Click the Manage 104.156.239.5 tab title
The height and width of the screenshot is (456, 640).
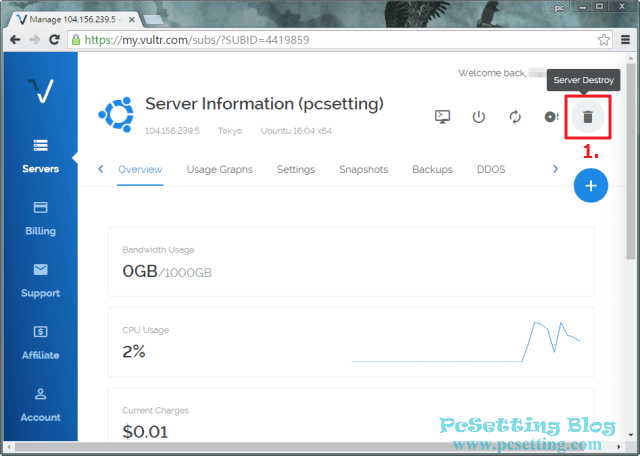[x=73, y=20]
